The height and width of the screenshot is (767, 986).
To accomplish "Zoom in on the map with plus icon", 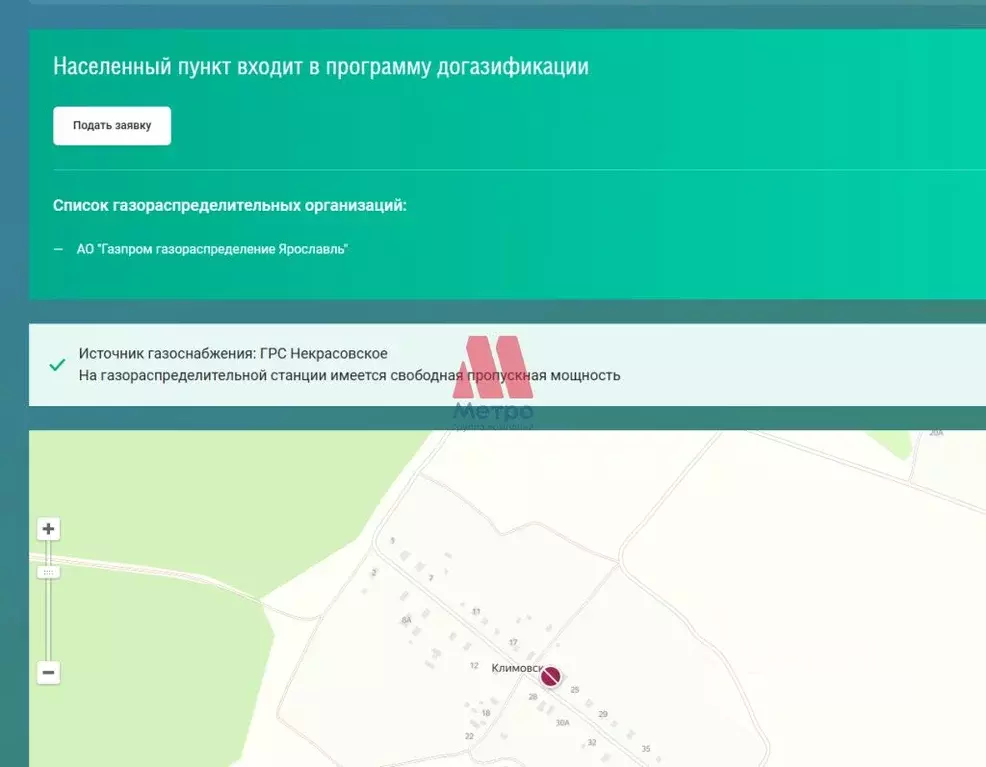I will pyautogui.click(x=48, y=528).
